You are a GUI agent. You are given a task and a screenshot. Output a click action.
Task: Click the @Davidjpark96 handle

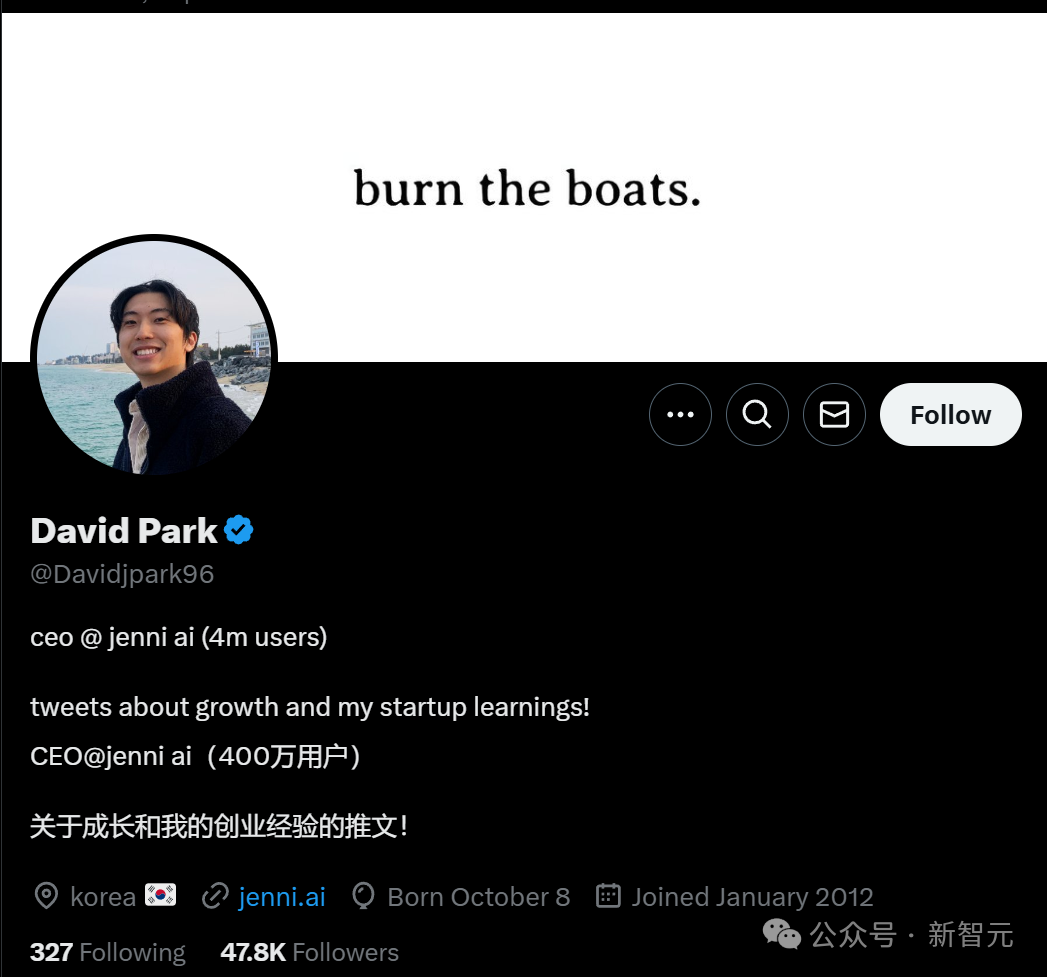[x=121, y=573]
